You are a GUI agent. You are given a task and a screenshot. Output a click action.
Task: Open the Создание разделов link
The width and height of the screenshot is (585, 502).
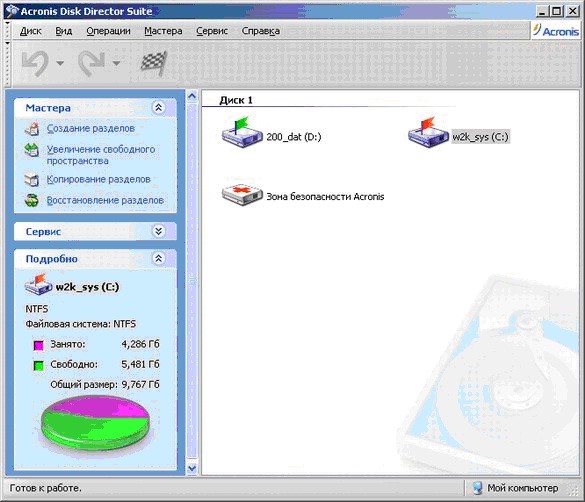[x=91, y=128]
